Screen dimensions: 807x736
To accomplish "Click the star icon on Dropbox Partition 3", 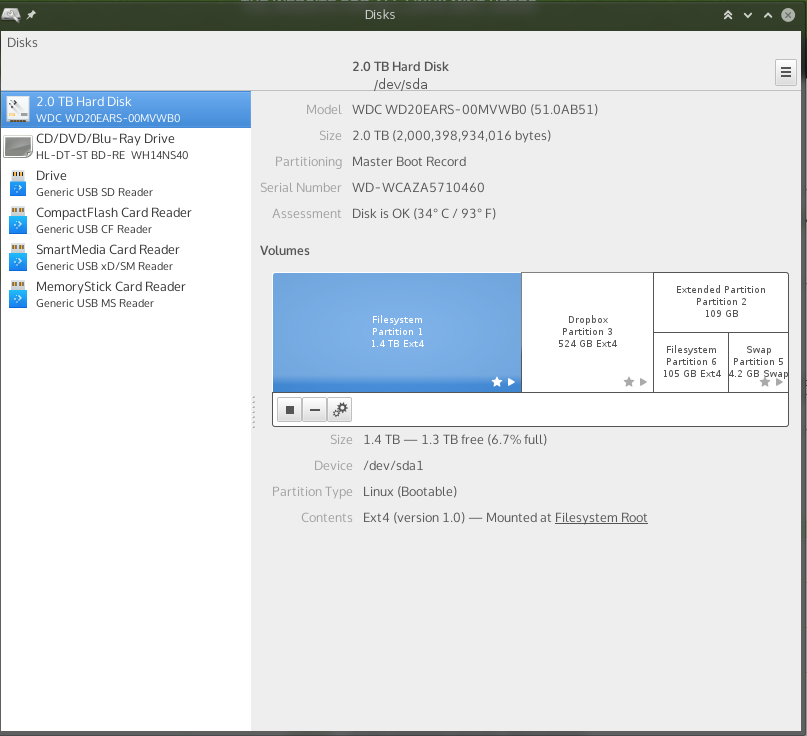I will [x=629, y=382].
